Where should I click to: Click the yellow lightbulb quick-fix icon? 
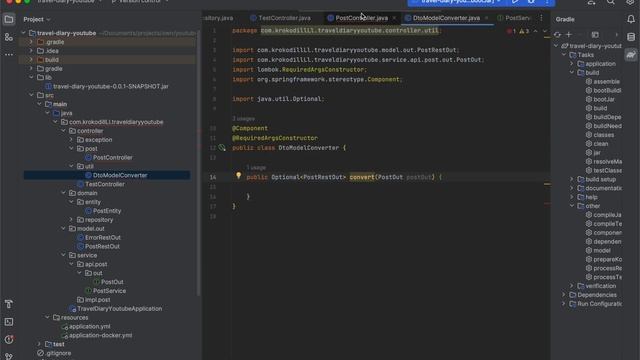click(x=238, y=176)
